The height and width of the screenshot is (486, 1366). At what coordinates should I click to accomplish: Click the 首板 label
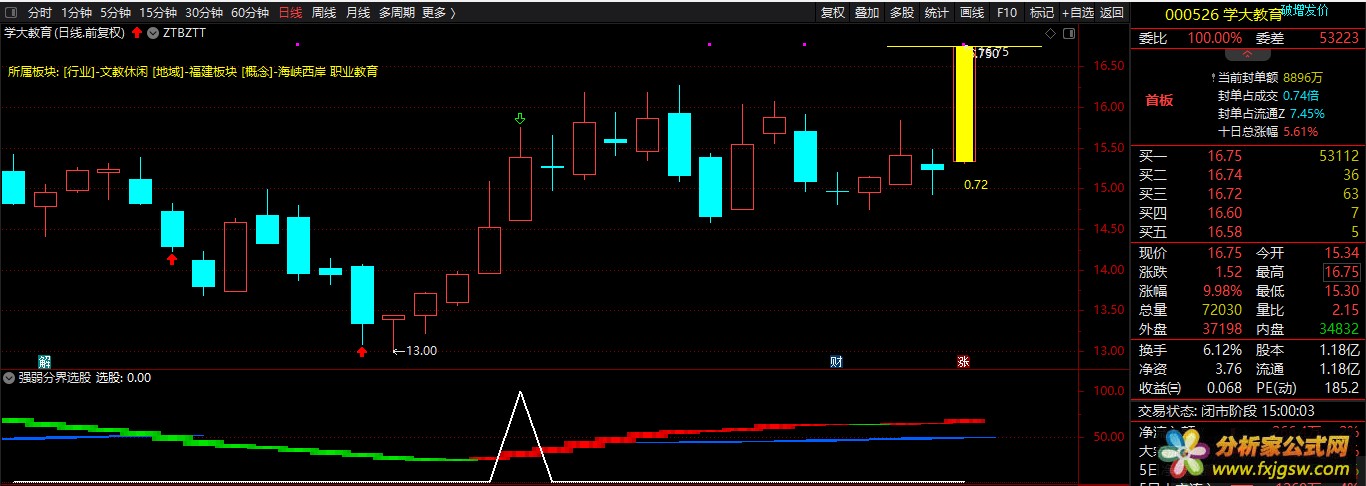[1160, 101]
